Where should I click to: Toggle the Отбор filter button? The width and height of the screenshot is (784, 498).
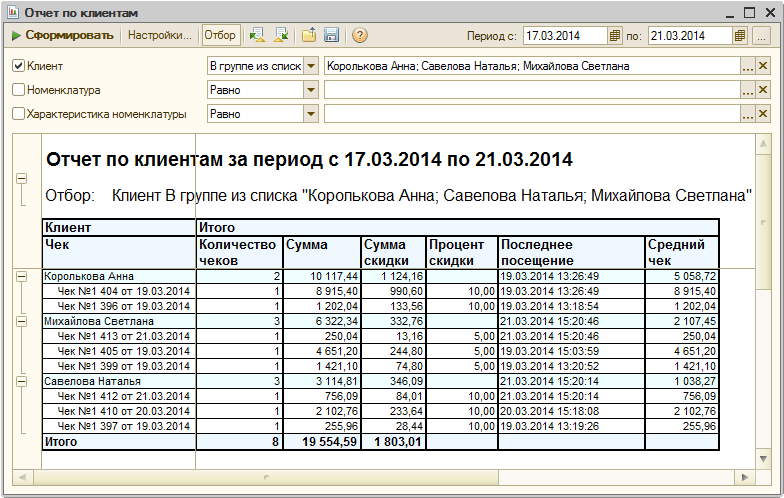[x=220, y=36]
